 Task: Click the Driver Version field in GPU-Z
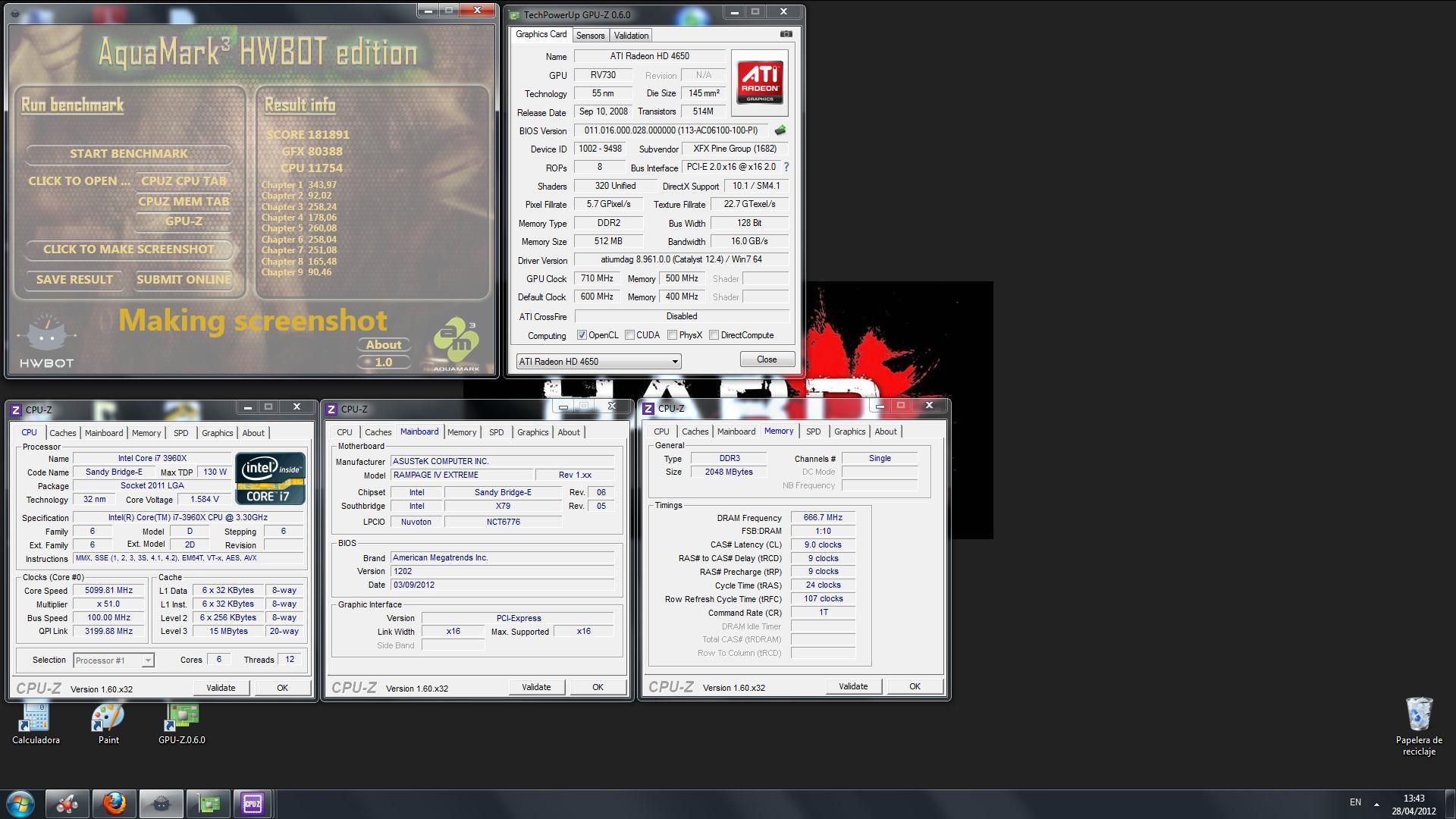[x=681, y=259]
